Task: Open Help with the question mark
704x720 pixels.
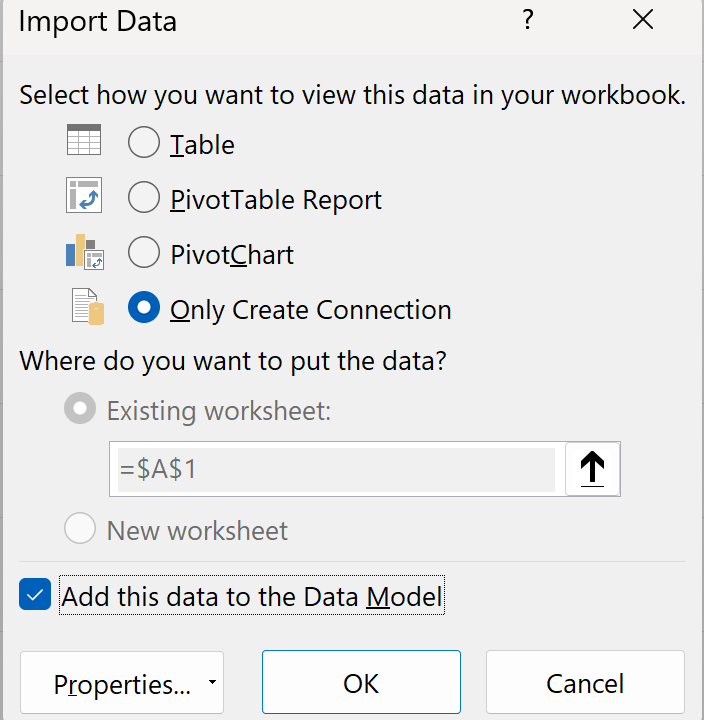Action: coord(528,21)
